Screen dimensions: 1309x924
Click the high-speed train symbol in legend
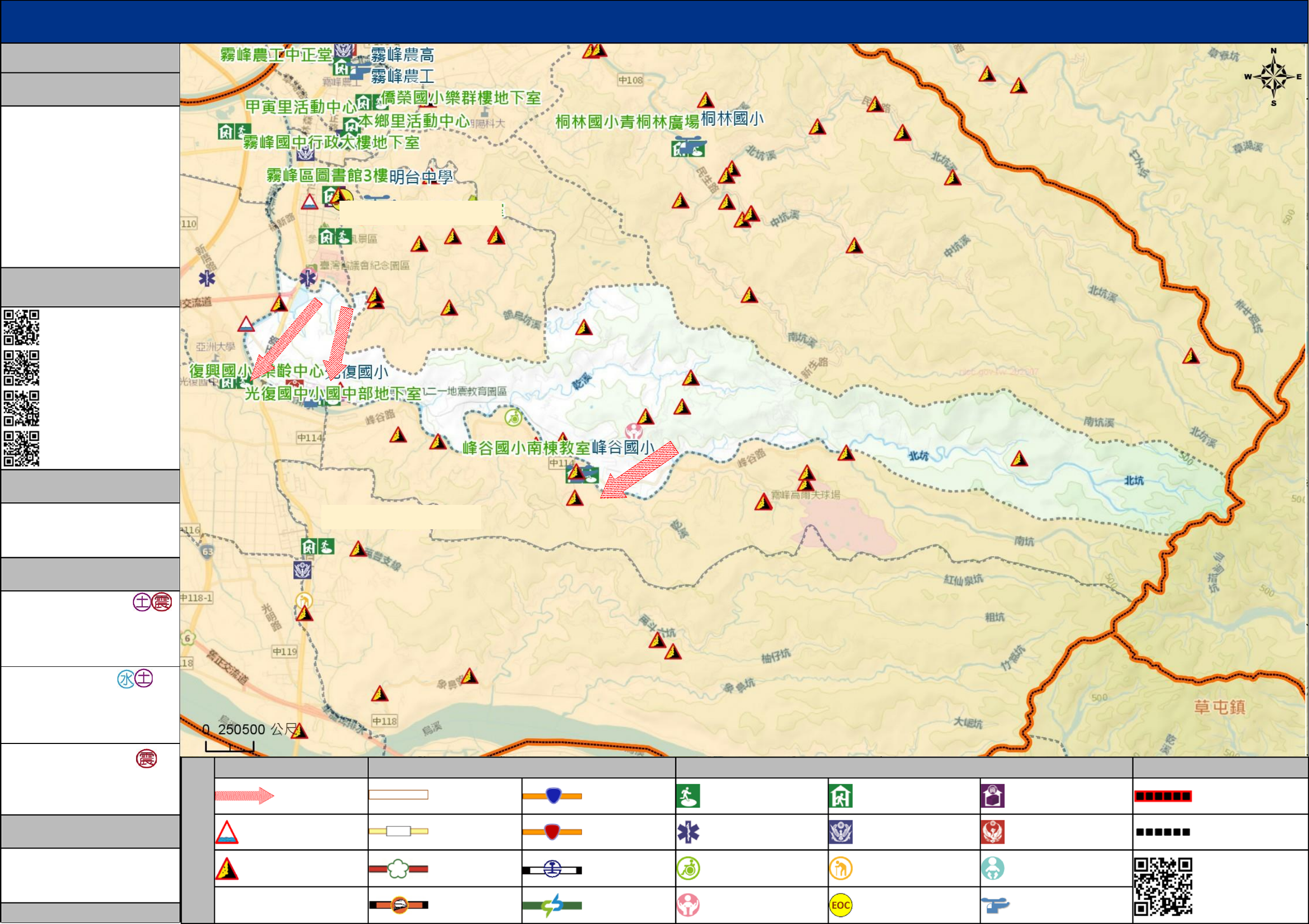click(x=398, y=905)
